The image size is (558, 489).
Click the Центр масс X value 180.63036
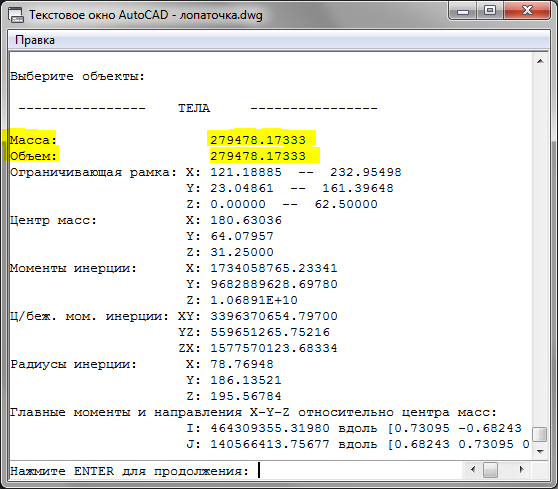(246, 220)
